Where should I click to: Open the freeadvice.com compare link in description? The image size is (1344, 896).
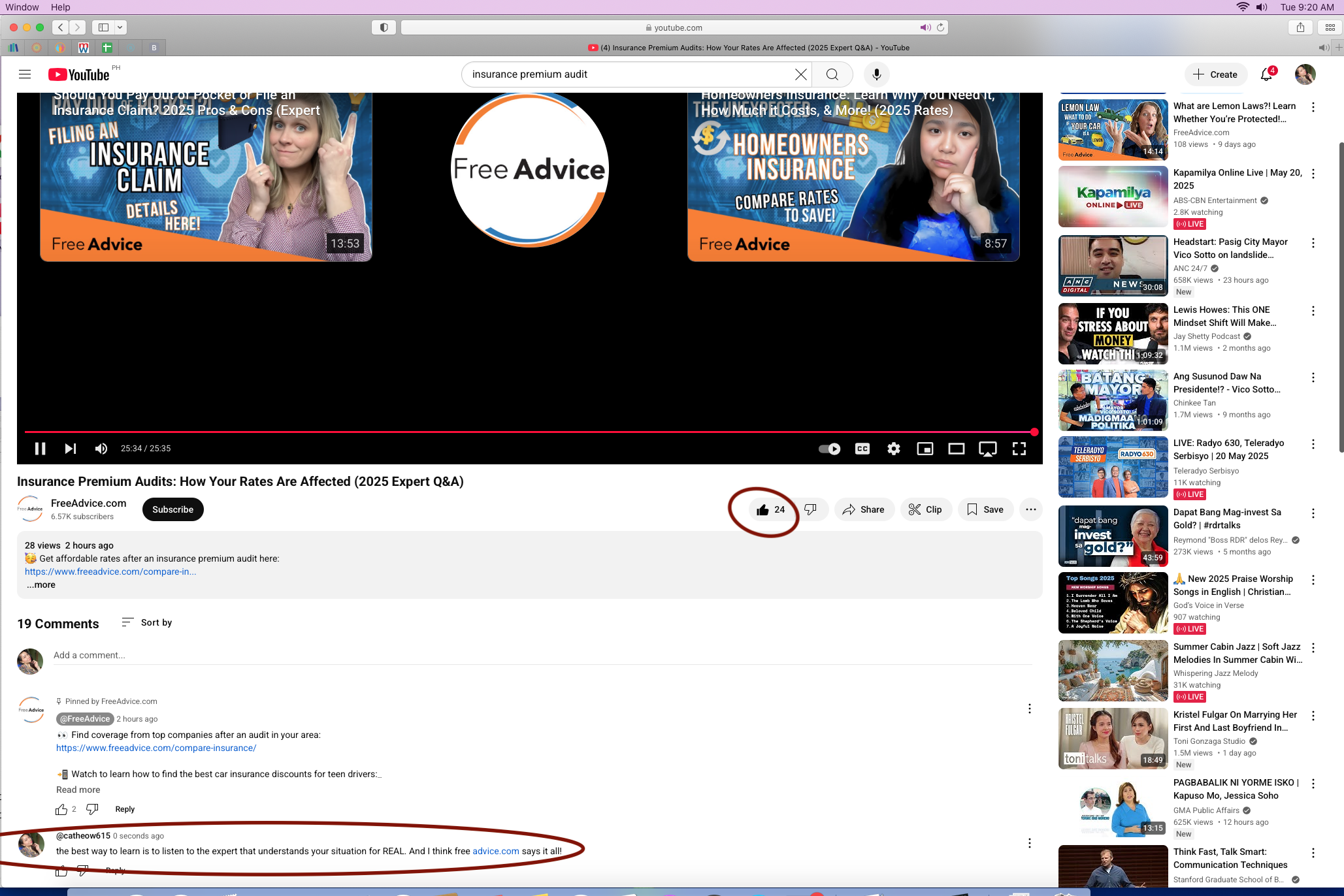[x=110, y=571]
